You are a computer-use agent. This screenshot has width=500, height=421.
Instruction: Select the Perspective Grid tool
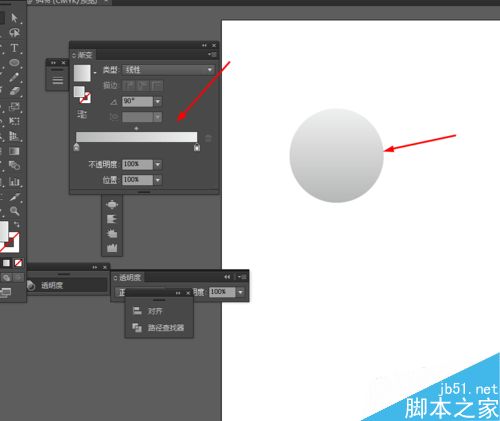coord(14,136)
